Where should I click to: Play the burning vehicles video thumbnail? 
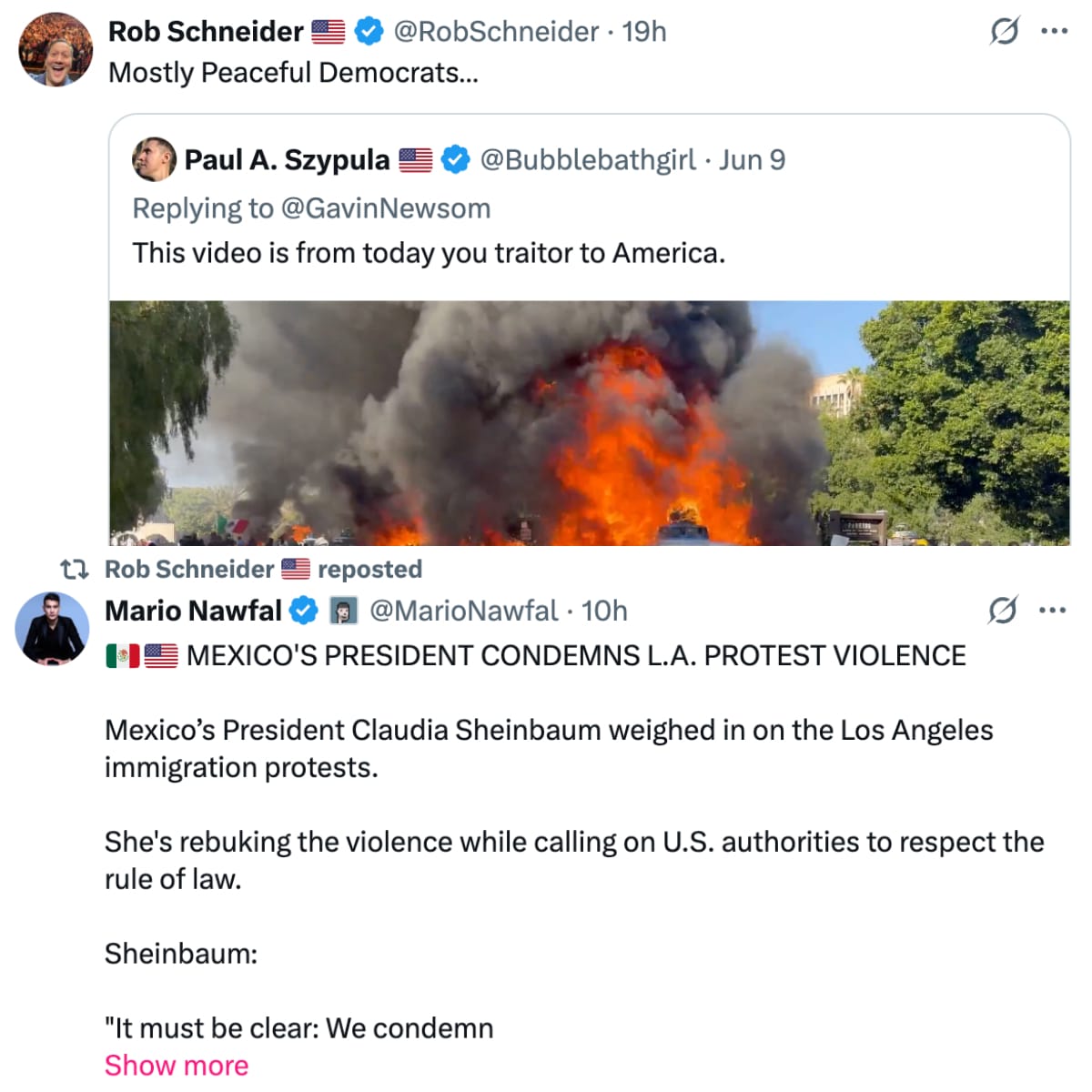coord(589,422)
